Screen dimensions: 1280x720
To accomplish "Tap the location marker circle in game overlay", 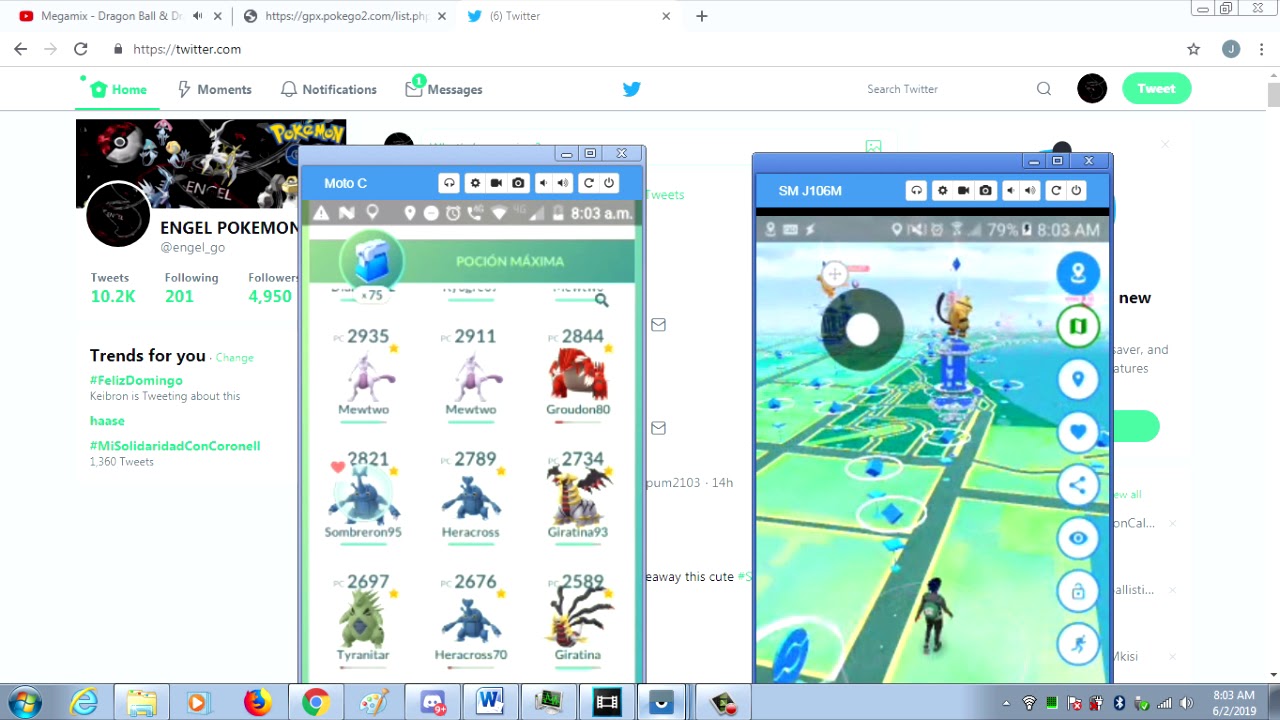I will click(1078, 379).
